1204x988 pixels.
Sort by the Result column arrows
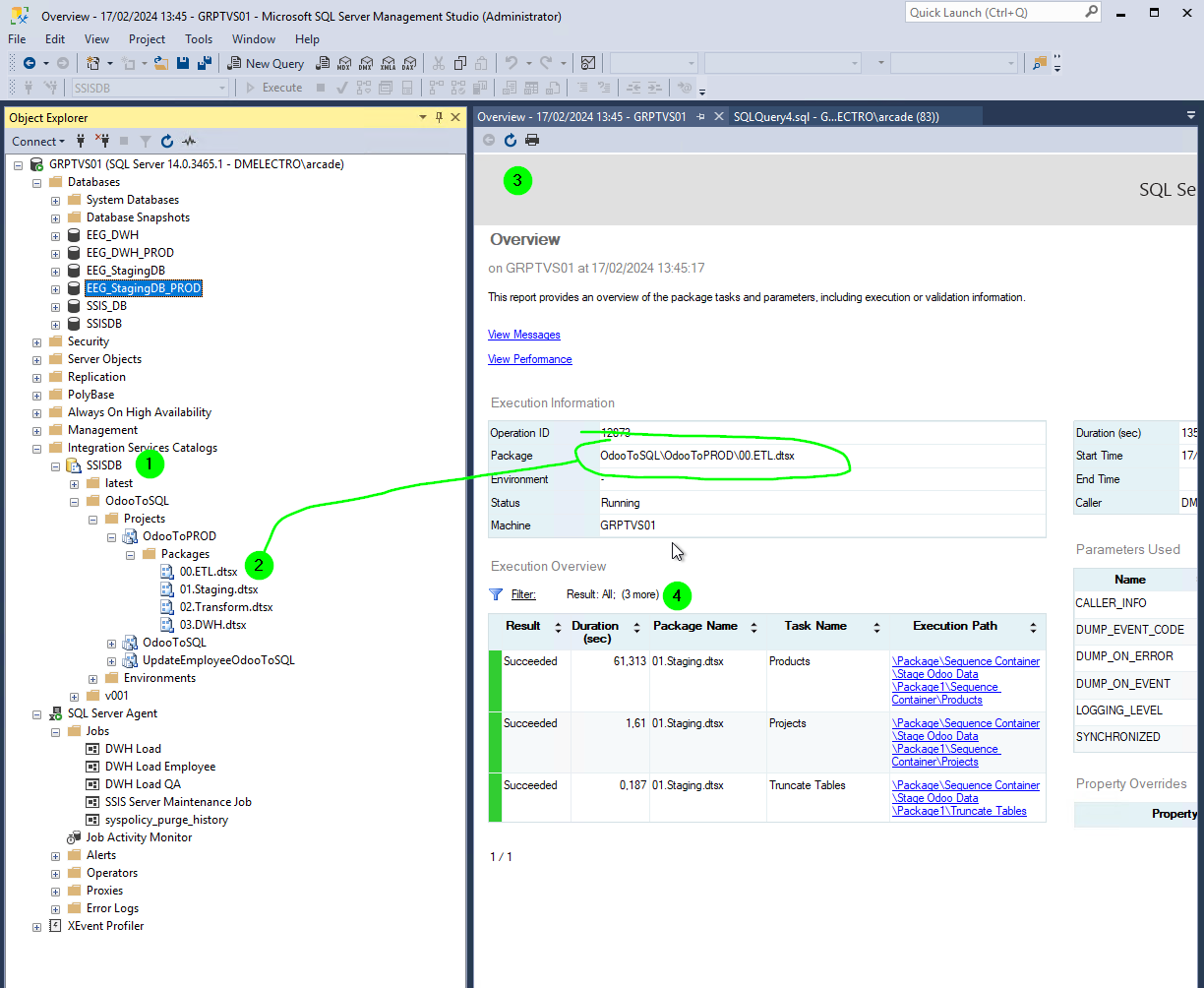click(559, 627)
